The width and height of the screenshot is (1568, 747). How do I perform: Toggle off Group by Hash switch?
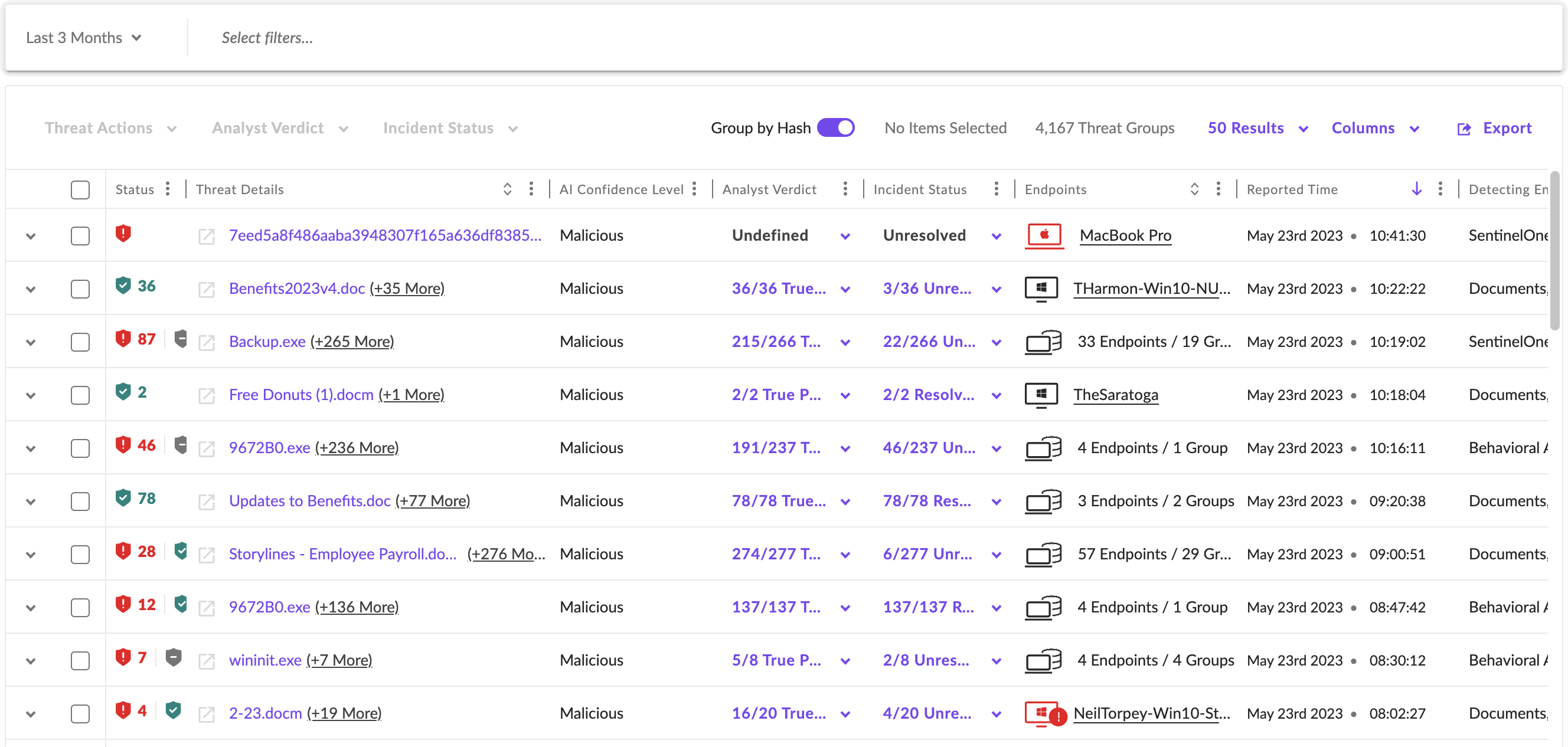tap(836, 127)
